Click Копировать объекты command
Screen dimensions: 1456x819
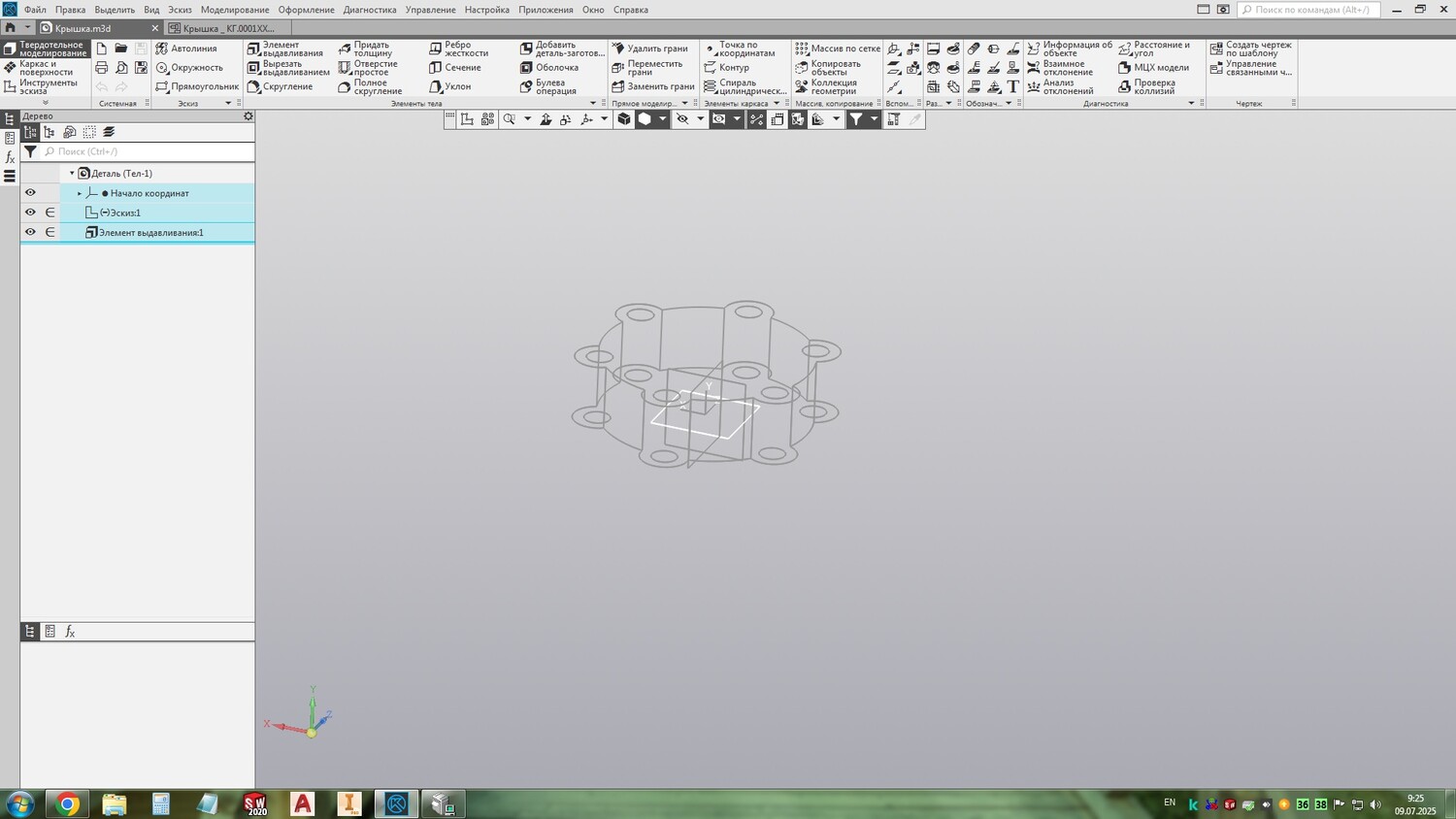(x=828, y=68)
